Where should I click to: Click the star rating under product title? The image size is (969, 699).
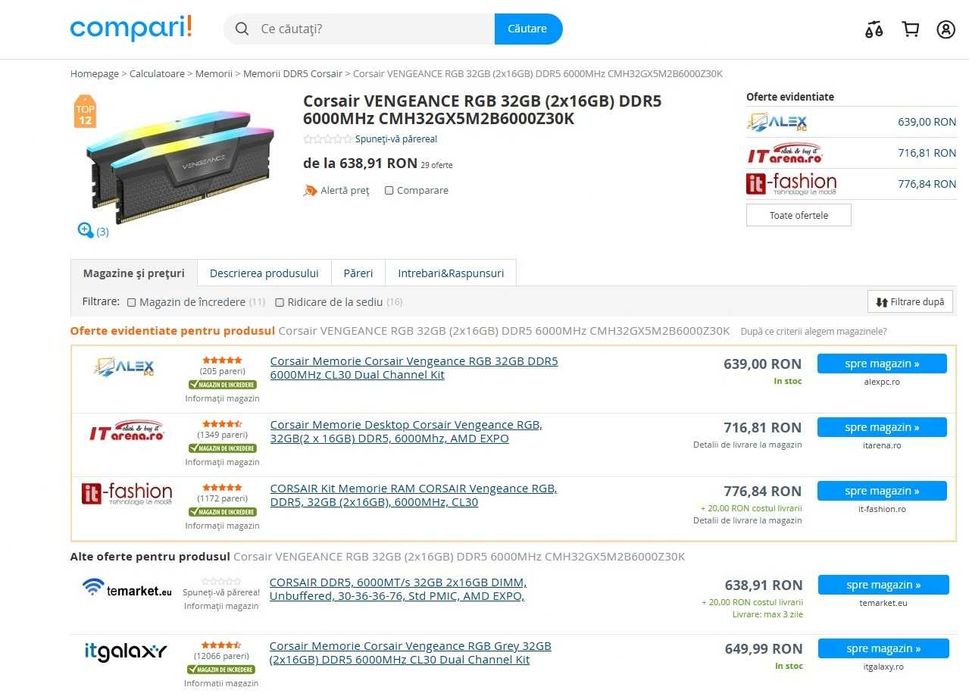click(328, 139)
